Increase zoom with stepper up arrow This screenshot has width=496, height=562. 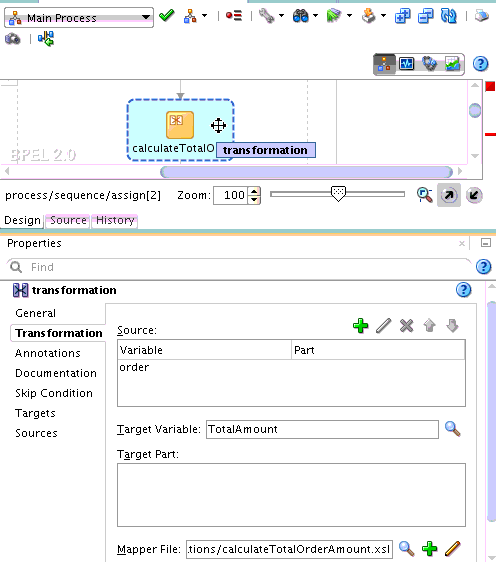tap(254, 192)
